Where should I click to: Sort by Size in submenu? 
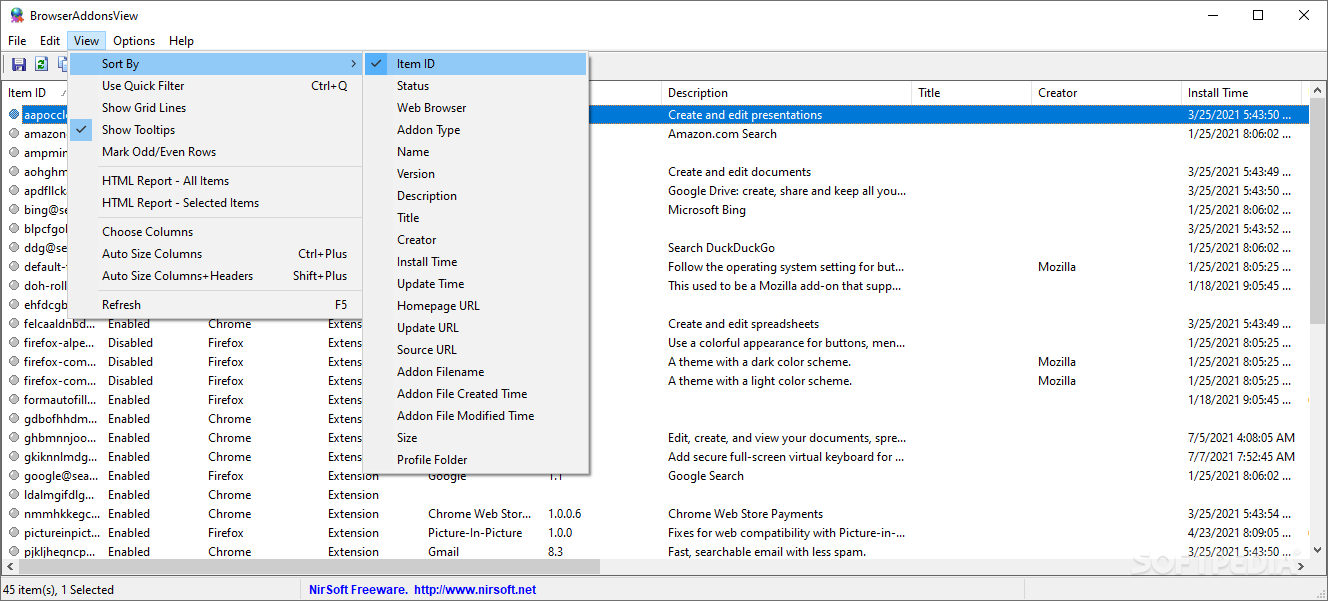[x=476, y=438]
